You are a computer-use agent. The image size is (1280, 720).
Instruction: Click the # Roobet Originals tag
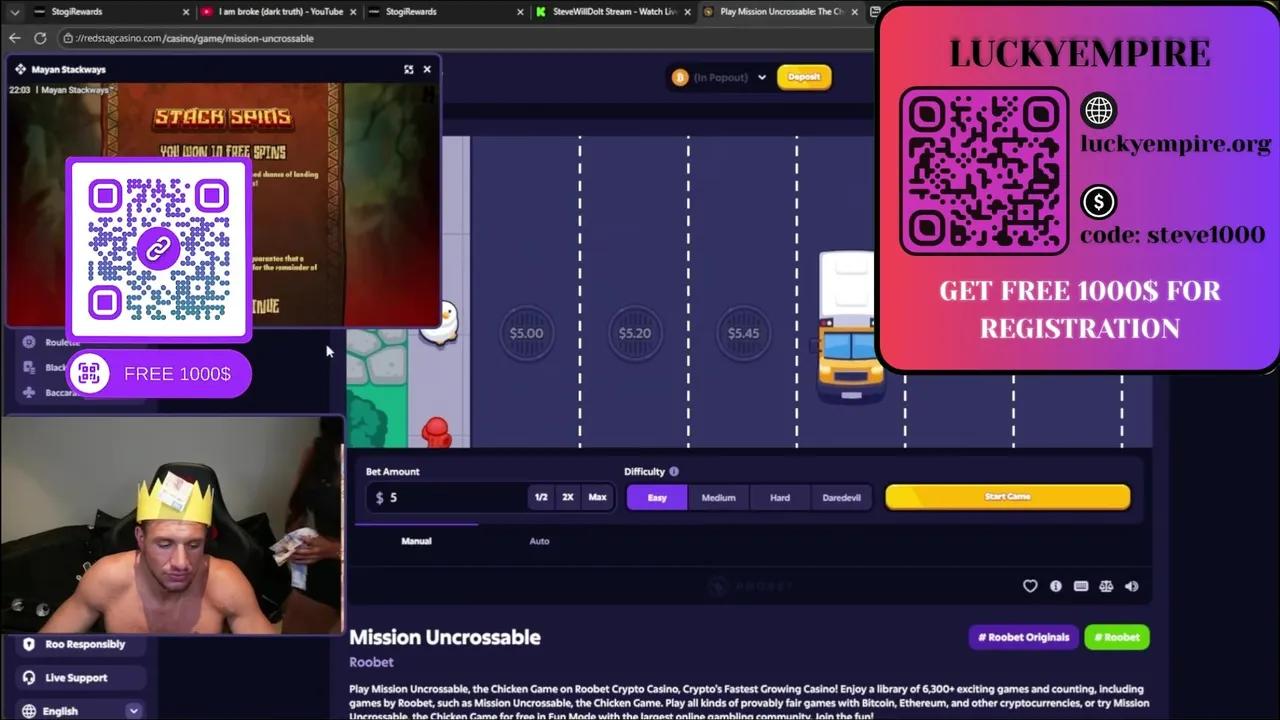pos(1023,637)
